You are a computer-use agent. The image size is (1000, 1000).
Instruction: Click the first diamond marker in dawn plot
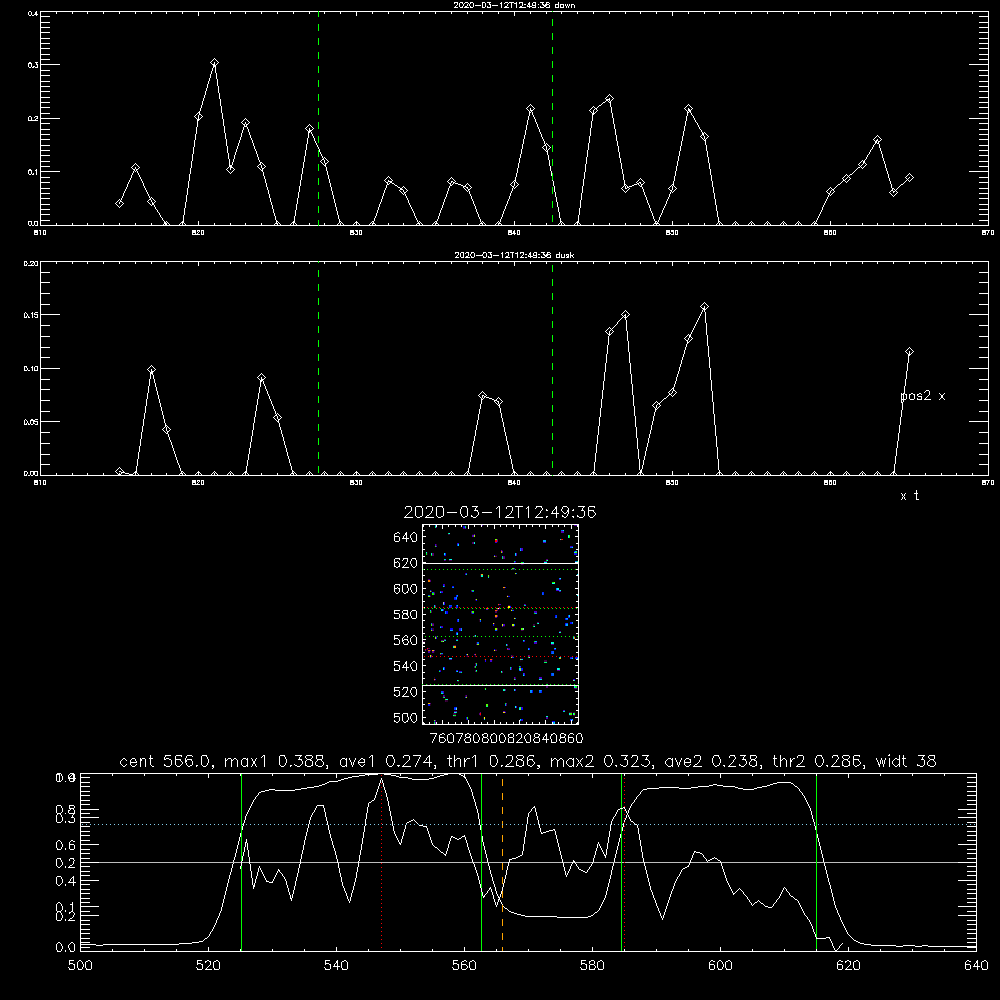click(119, 203)
